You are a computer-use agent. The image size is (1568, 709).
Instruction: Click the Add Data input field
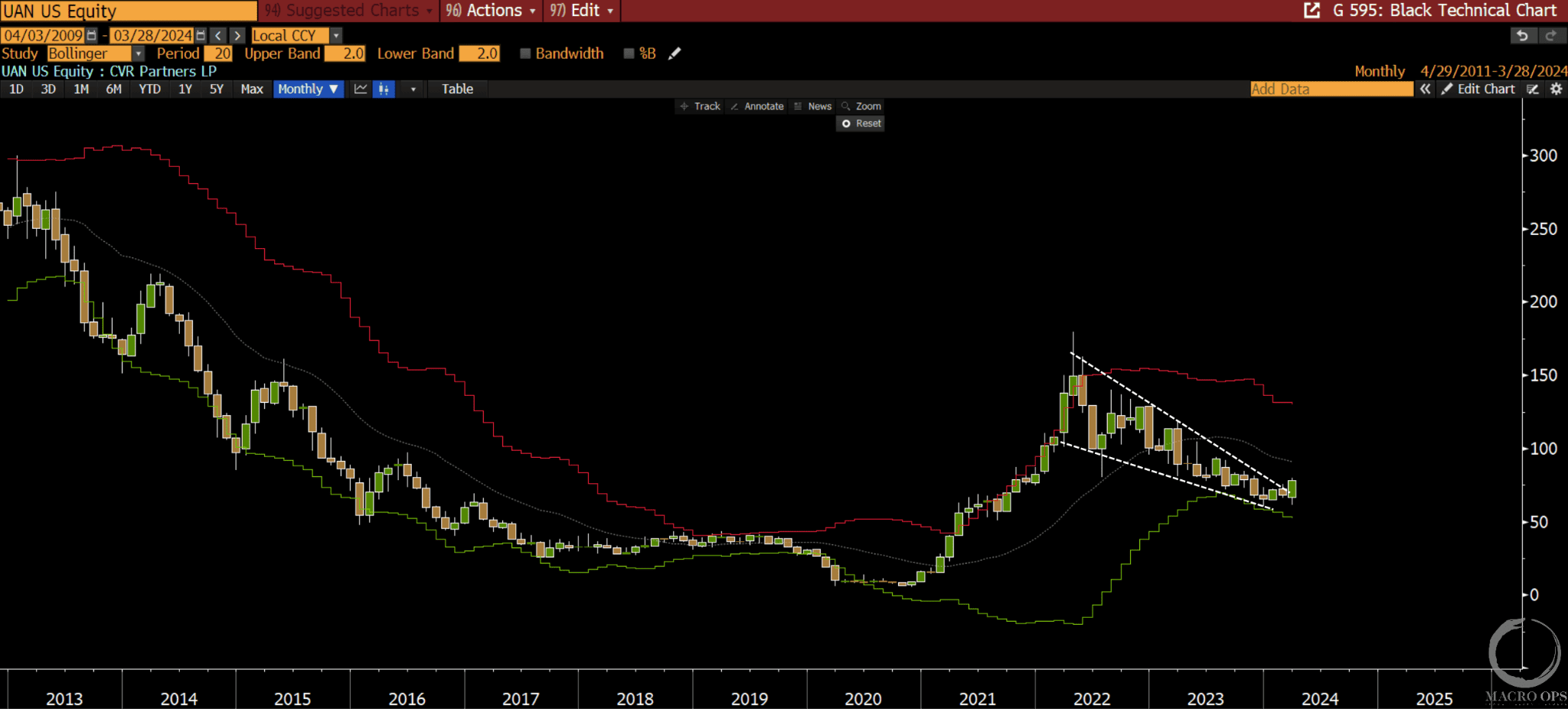(1331, 89)
